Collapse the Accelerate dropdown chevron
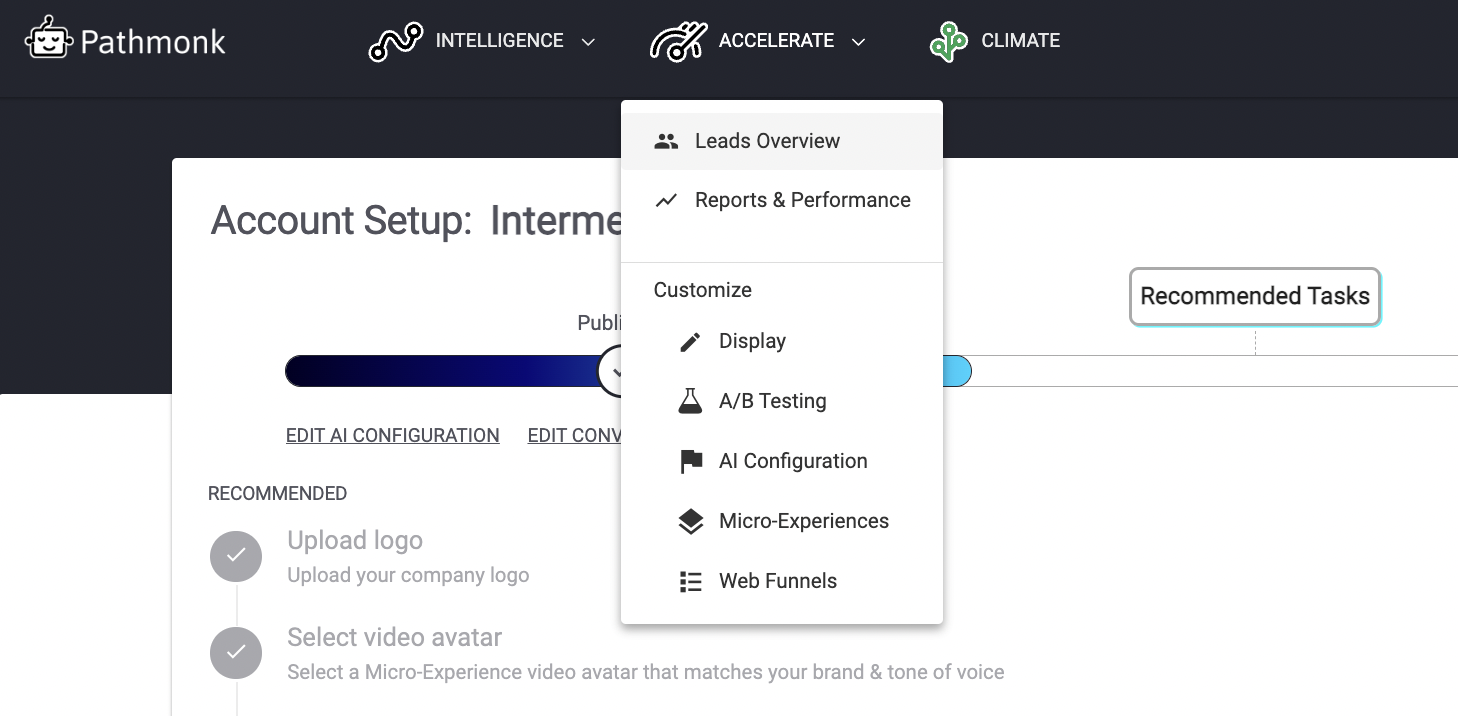The image size is (1458, 716). pos(858,42)
